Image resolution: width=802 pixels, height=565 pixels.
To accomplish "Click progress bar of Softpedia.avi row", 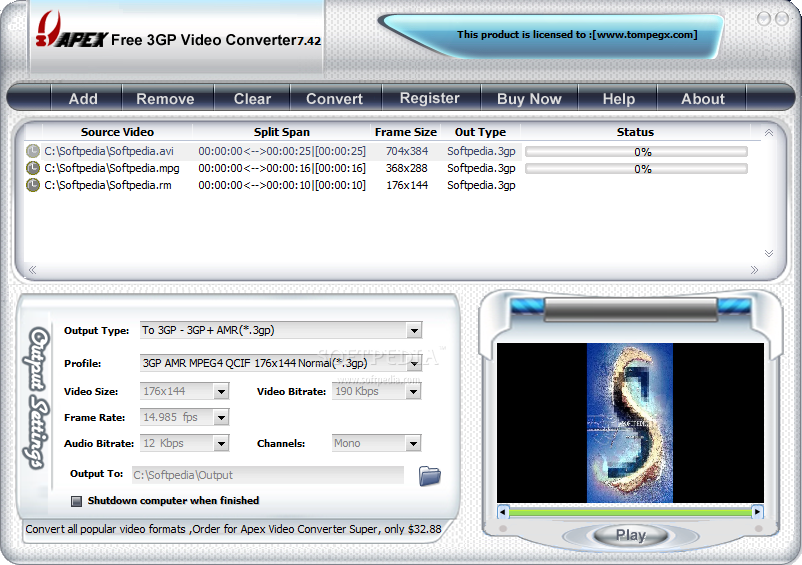I will (x=636, y=152).
